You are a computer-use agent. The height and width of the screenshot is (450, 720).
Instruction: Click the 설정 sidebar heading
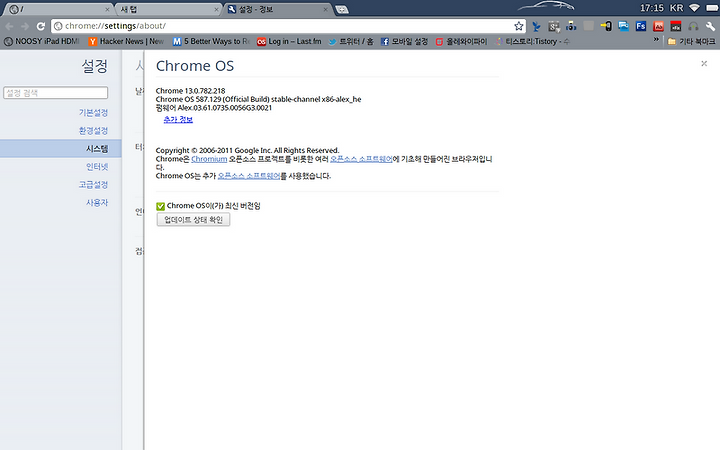(95, 66)
